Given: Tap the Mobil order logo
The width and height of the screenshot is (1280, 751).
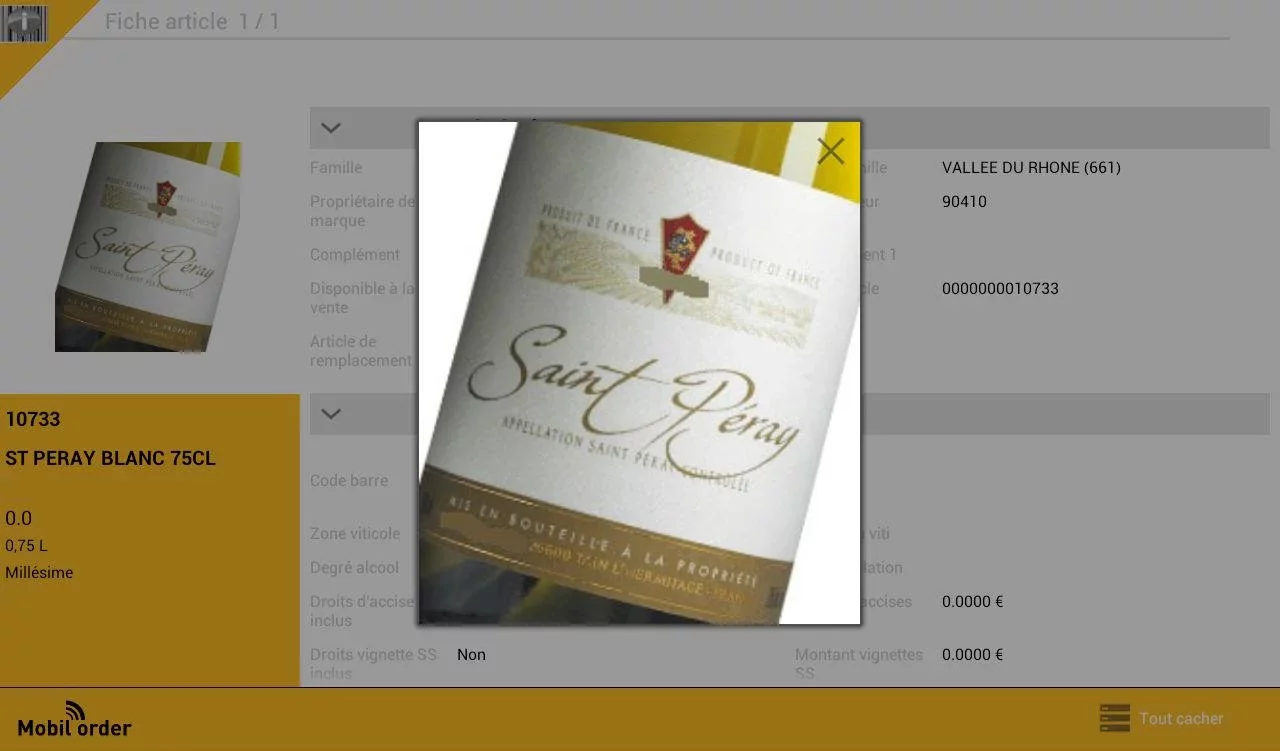Looking at the screenshot, I should (x=74, y=720).
